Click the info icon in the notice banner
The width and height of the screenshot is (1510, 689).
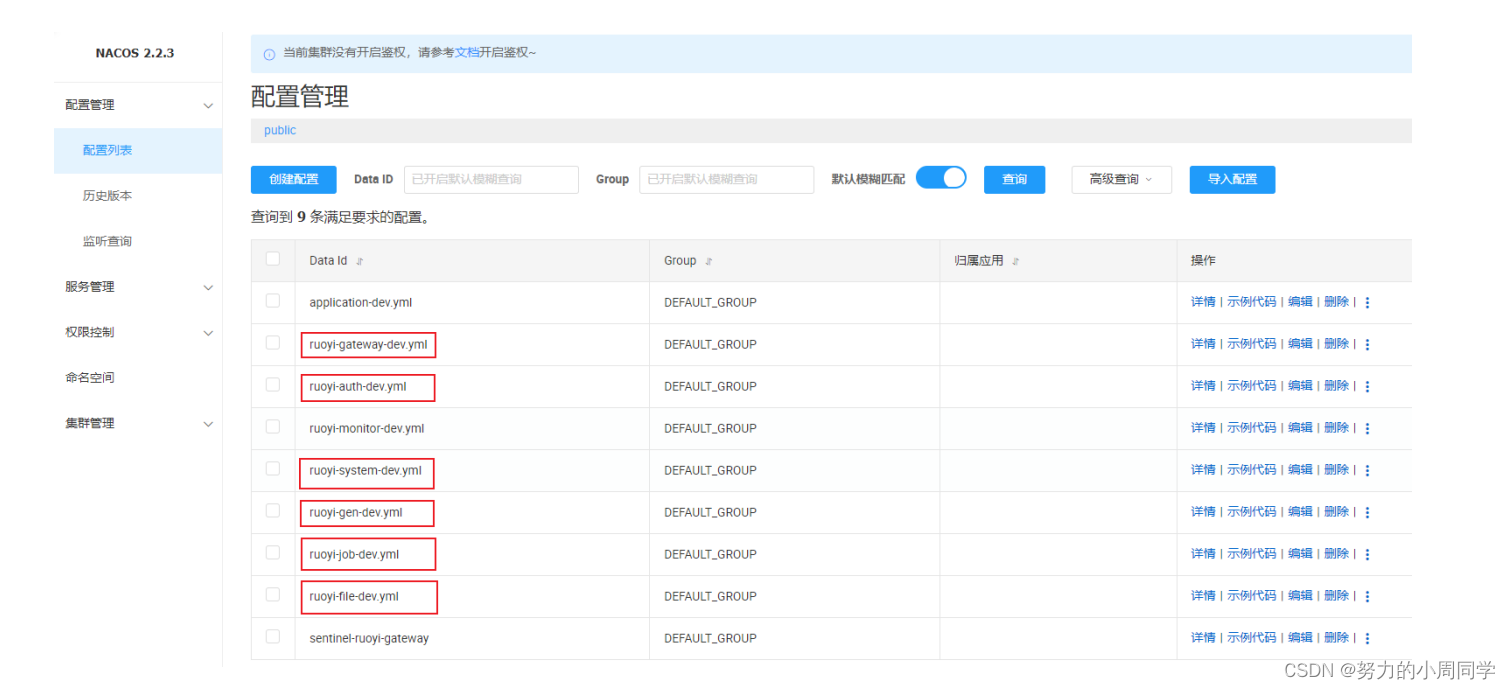tap(269, 54)
